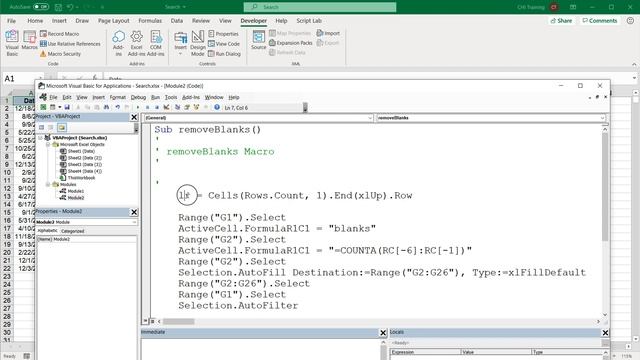The height and width of the screenshot is (360, 640).
Task: Click the Break pause icon in VBA toolbar
Action: coord(147,107)
